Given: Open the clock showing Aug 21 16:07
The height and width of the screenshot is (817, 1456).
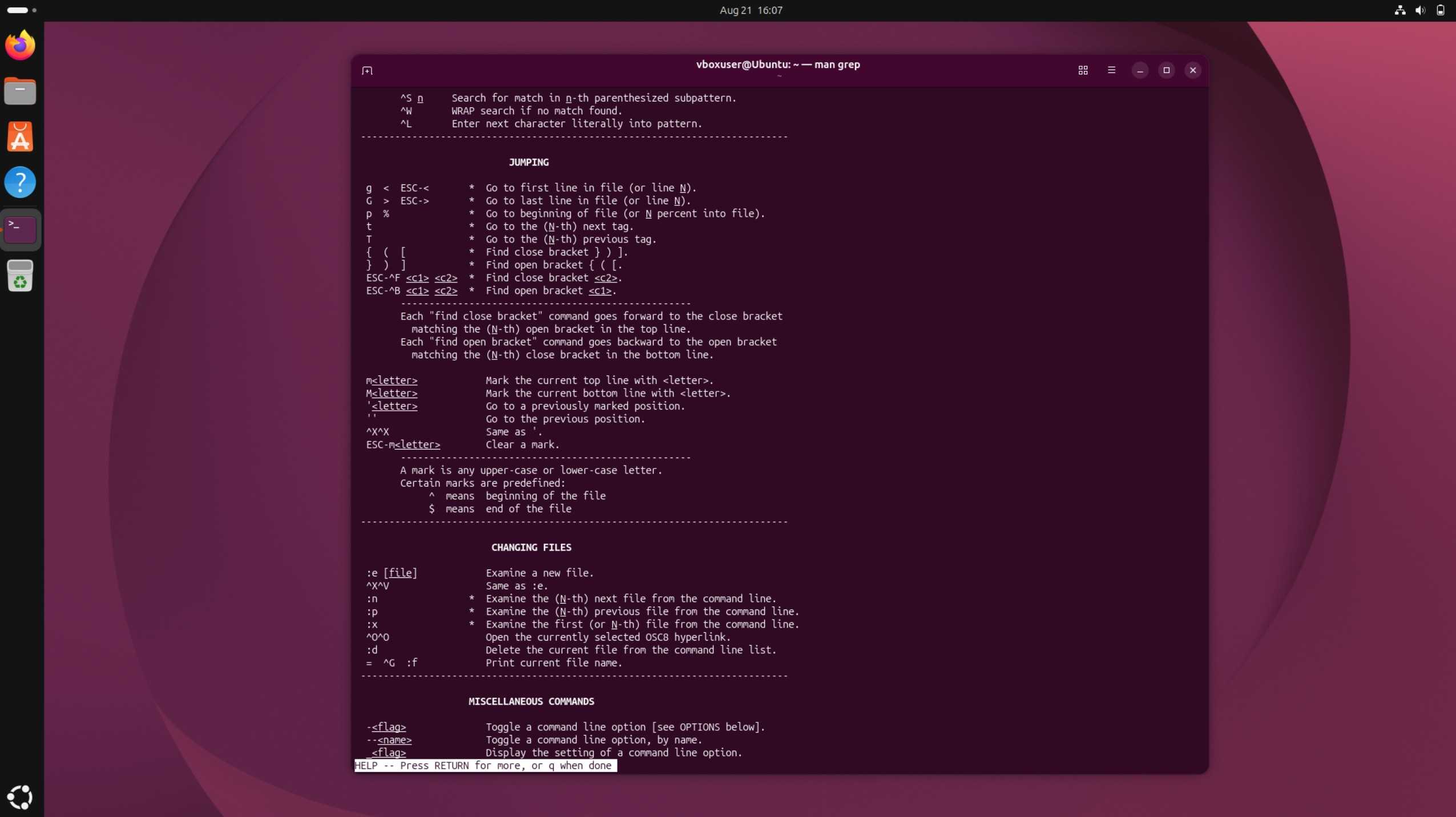Looking at the screenshot, I should pos(751,10).
